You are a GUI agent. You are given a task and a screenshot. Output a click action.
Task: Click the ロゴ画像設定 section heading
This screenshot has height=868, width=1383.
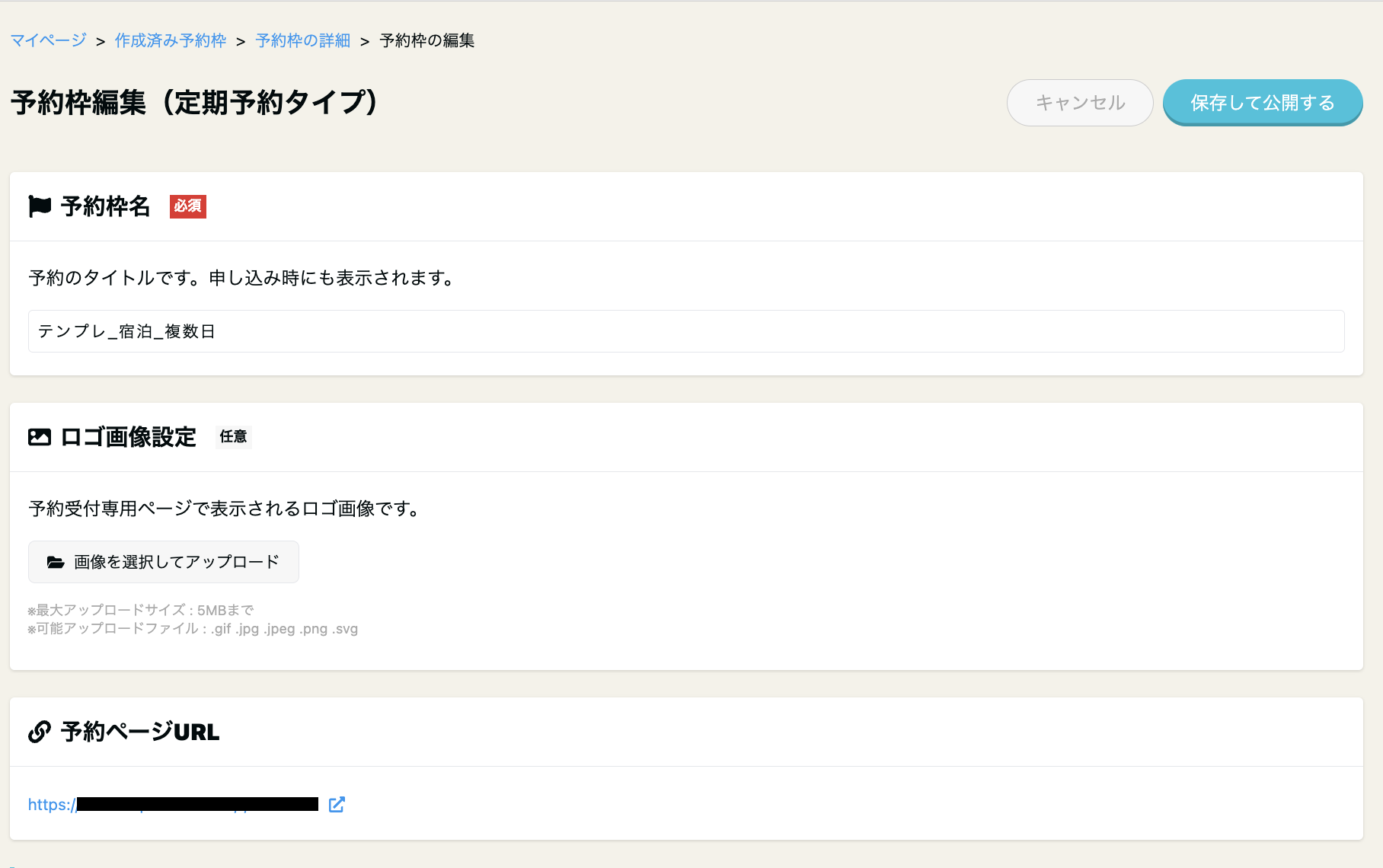click(x=129, y=436)
